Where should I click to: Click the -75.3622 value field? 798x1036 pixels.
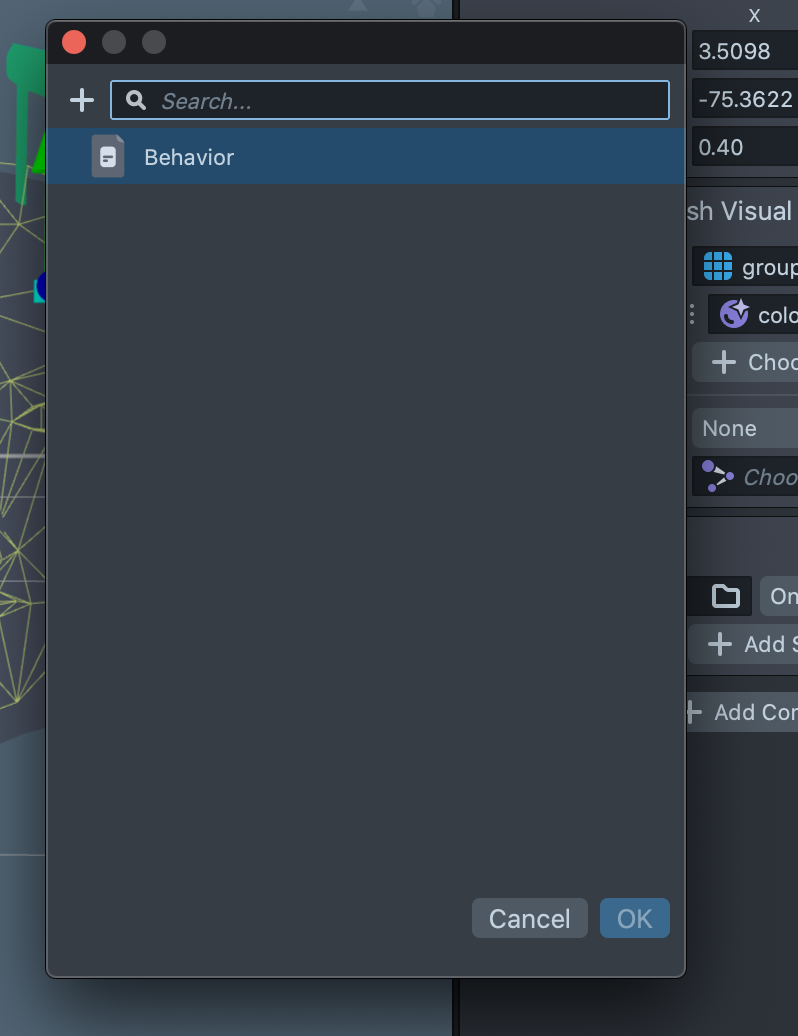click(x=745, y=99)
